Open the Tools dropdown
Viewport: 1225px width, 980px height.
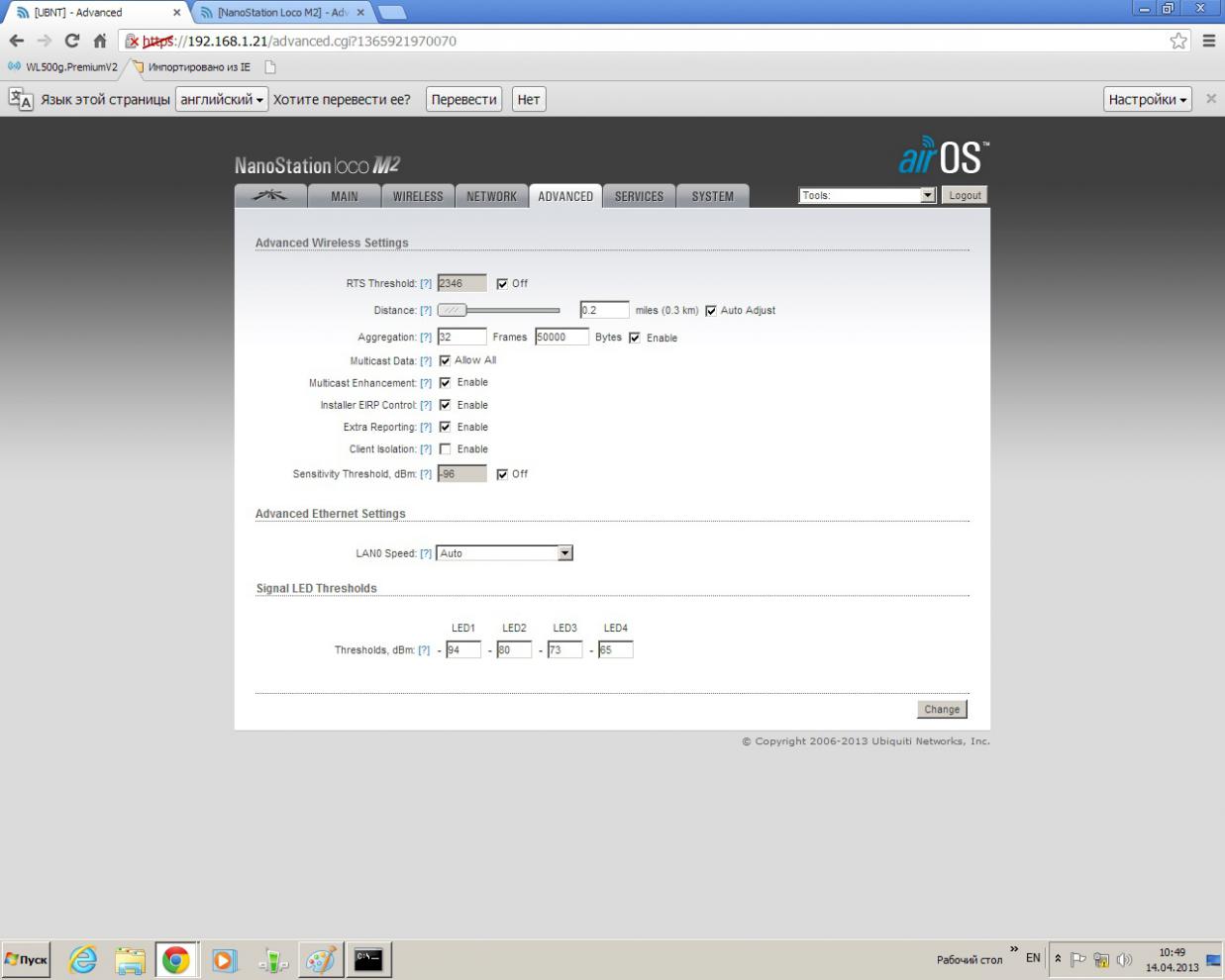(867, 195)
